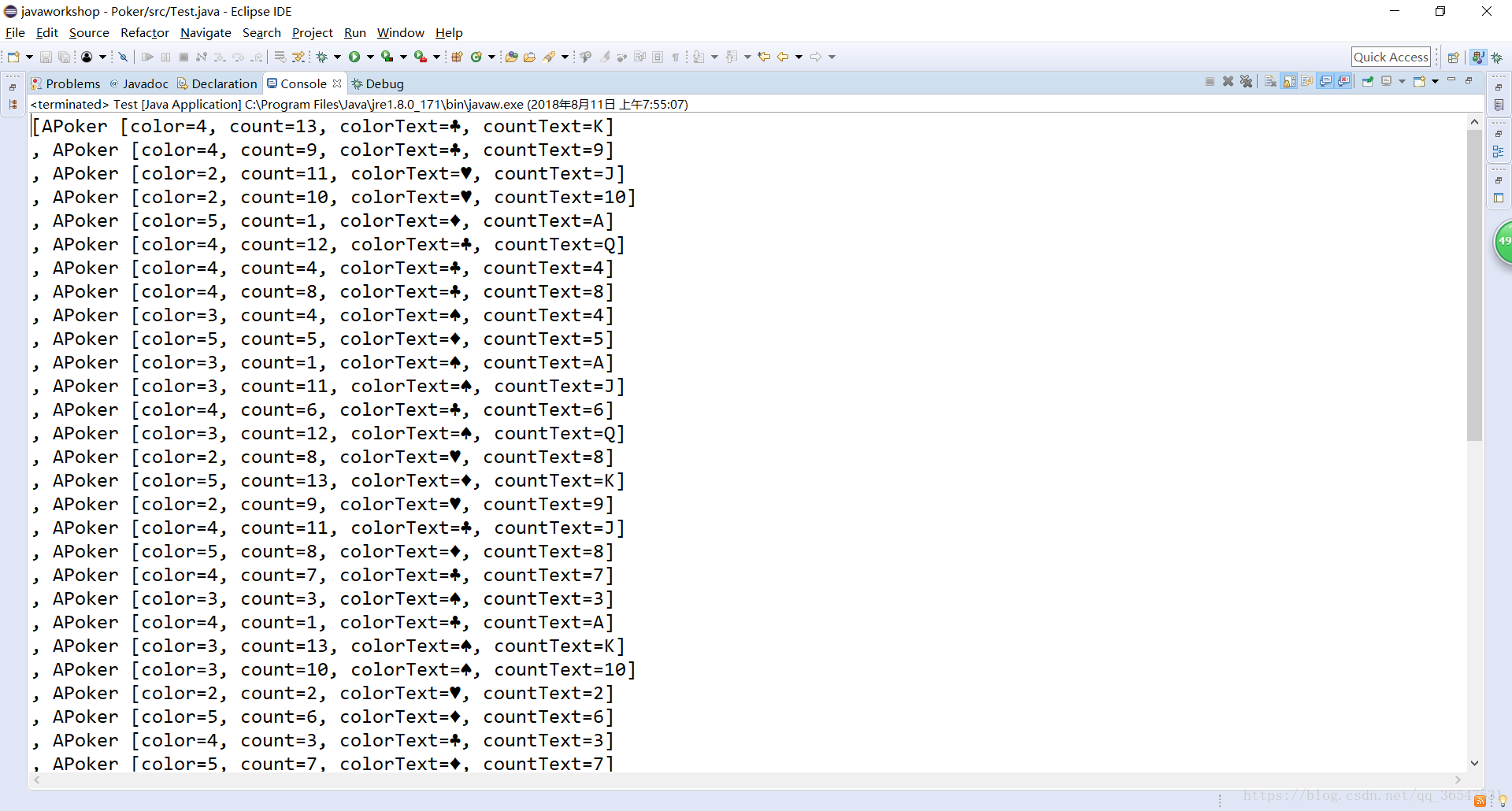
Task: Click the Save icon in toolbar
Action: click(x=46, y=57)
